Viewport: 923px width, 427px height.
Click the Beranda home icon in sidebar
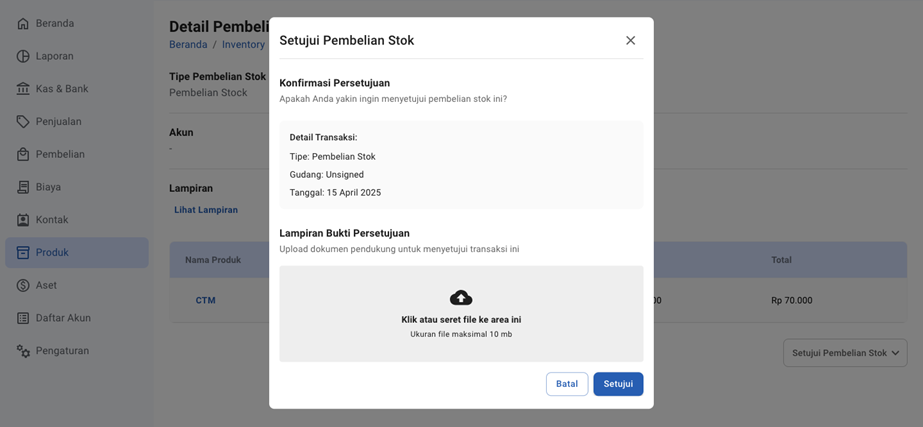pyautogui.click(x=23, y=23)
